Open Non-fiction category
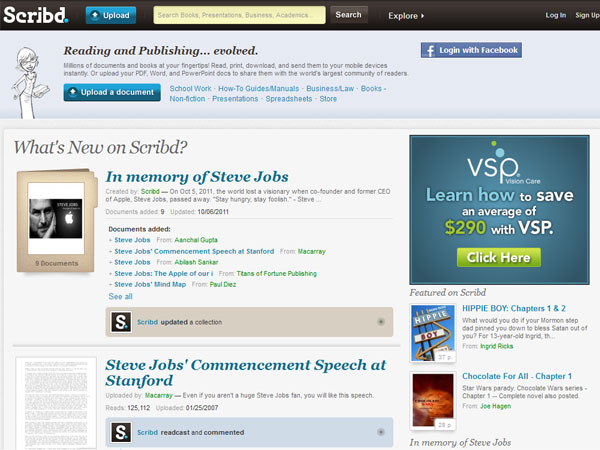The height and width of the screenshot is (450, 600). pos(188,99)
